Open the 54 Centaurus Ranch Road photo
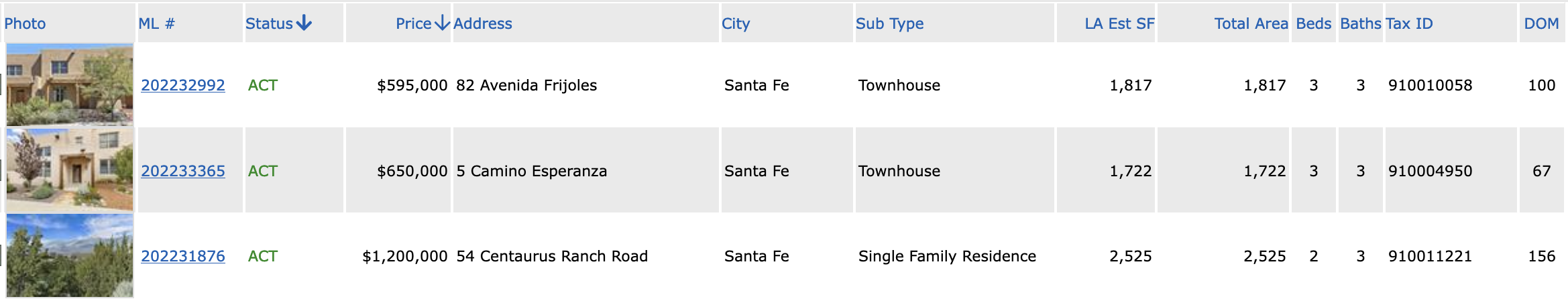Image resolution: width=1568 pixels, height=307 pixels. point(70,255)
